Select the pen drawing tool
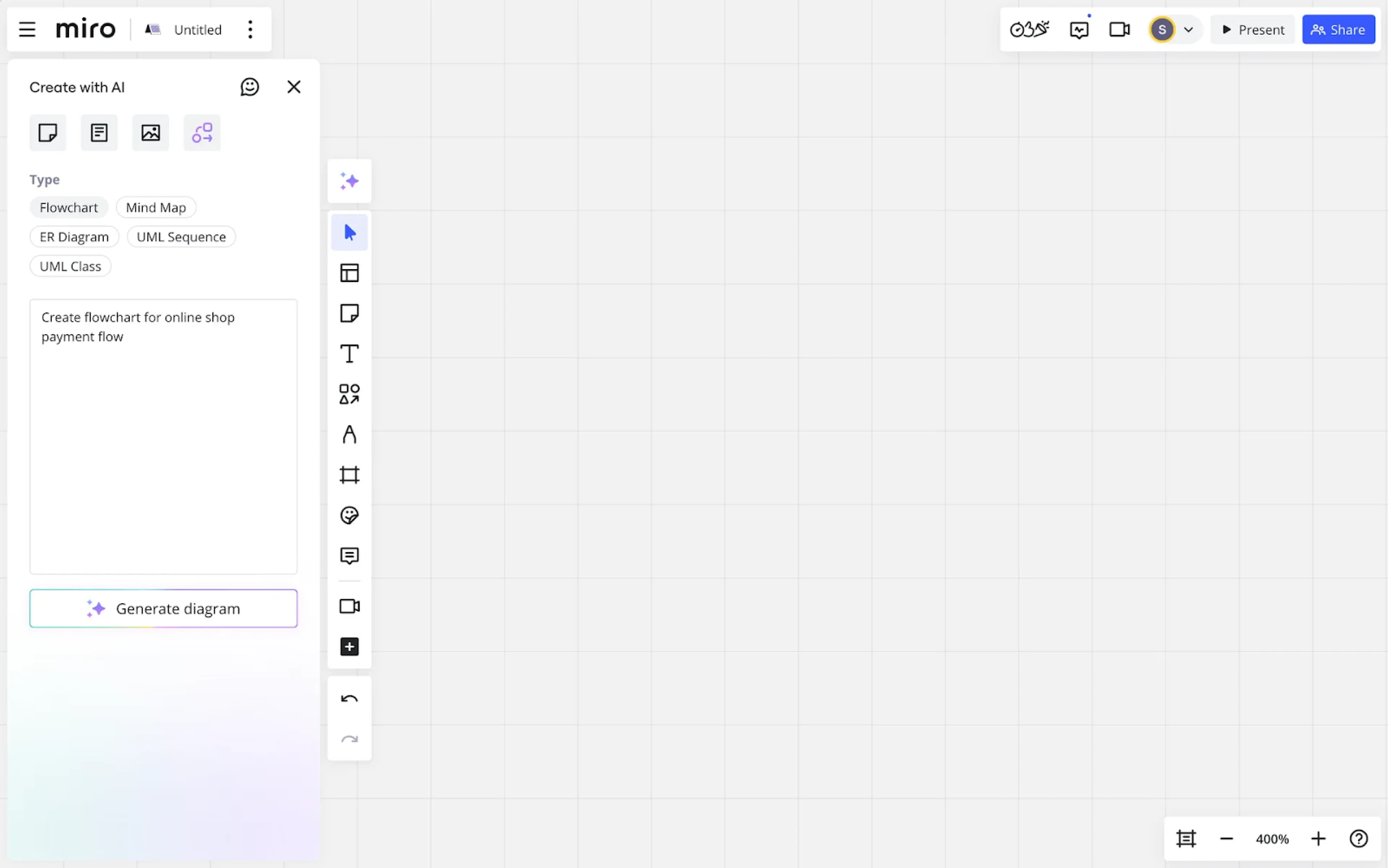This screenshot has height=868, width=1388. [350, 435]
